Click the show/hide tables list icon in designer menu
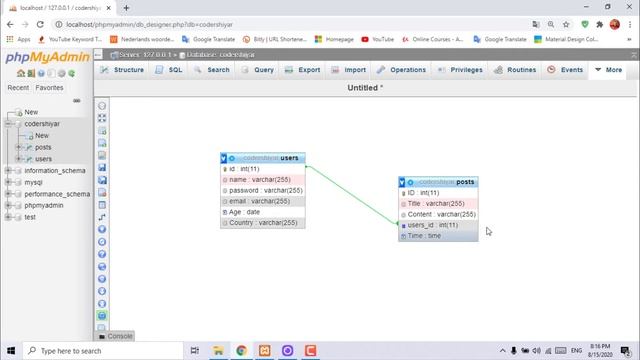Image resolution: width=640 pixels, height=360 pixels. coord(102,106)
